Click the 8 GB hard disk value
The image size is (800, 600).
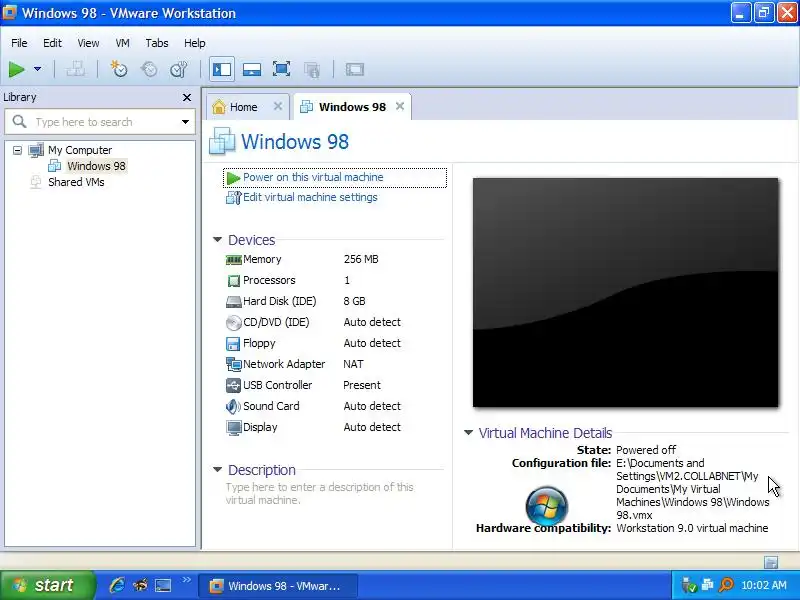355,301
